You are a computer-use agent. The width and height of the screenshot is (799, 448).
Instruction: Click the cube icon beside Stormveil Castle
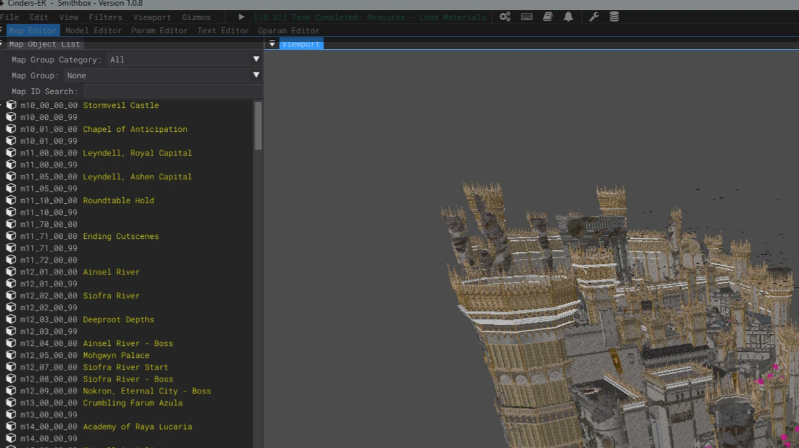tap(11, 105)
